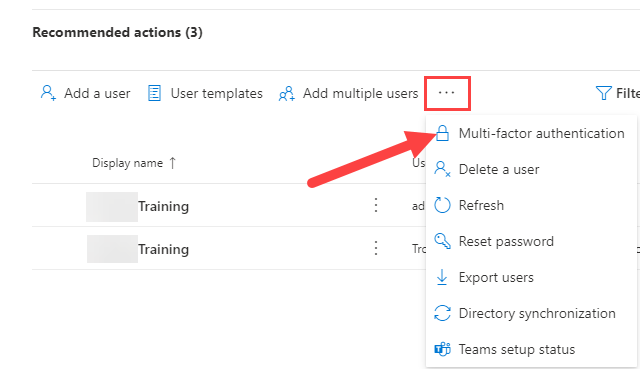This screenshot has width=640, height=369.
Task: Click the Filter funnel icon
Action: tap(603, 93)
